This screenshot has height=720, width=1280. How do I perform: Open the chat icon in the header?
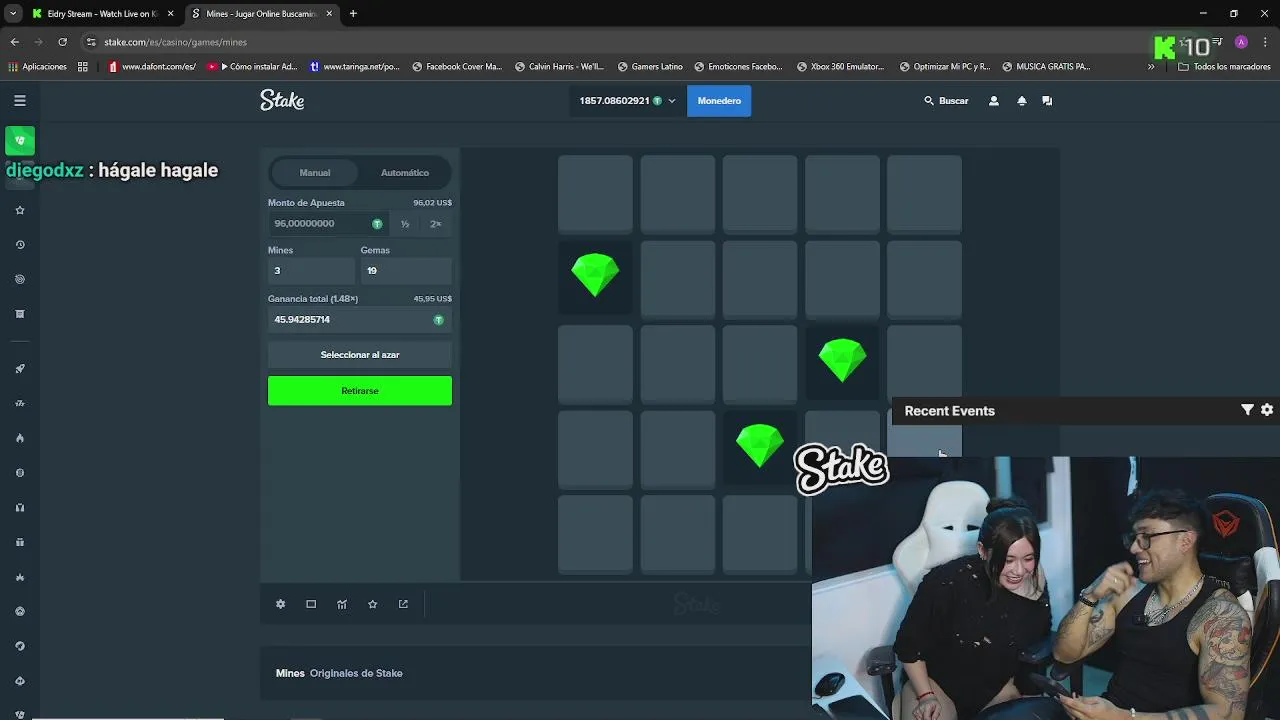[x=1047, y=101]
